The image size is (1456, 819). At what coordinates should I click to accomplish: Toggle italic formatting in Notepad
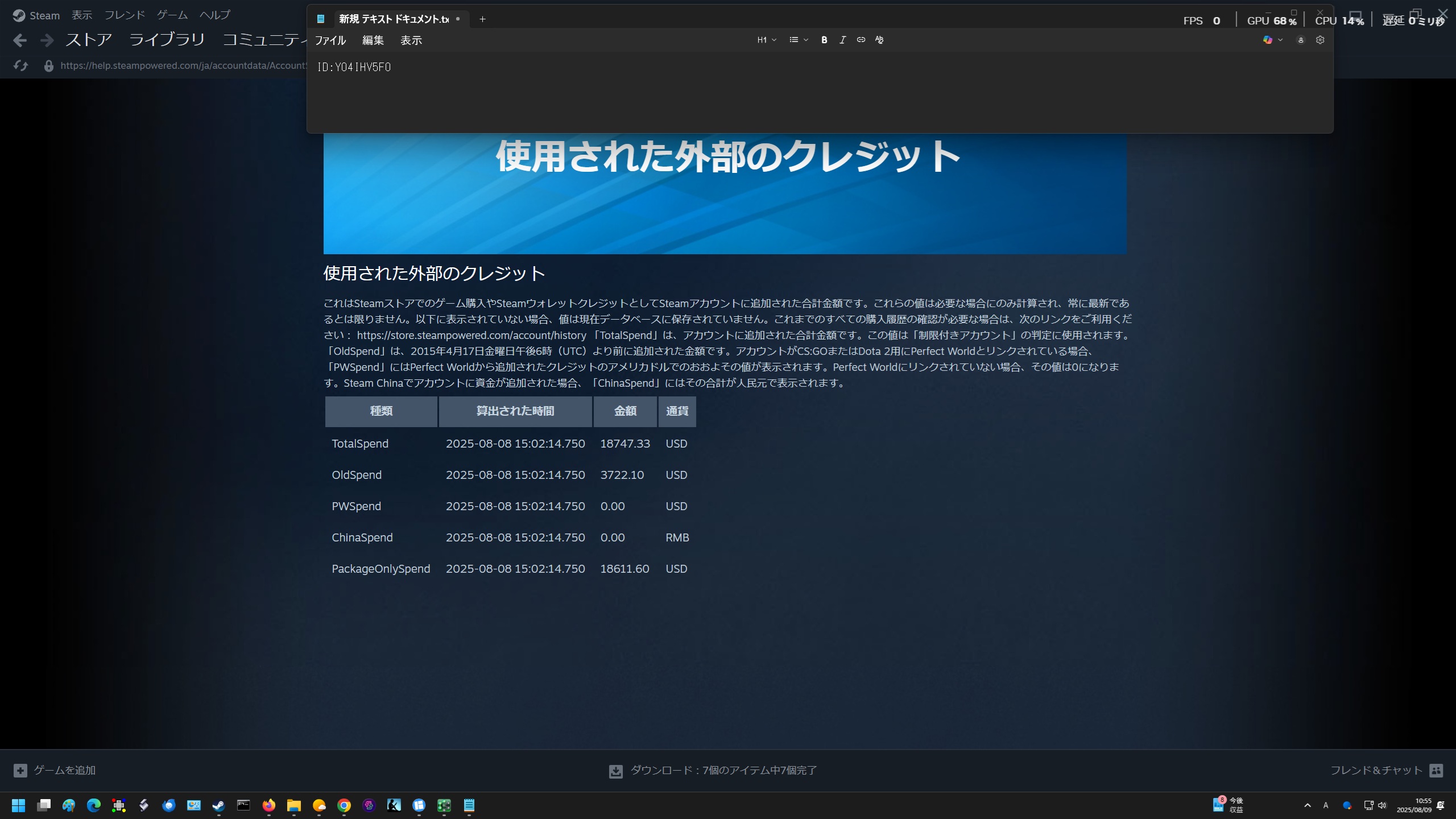842,40
